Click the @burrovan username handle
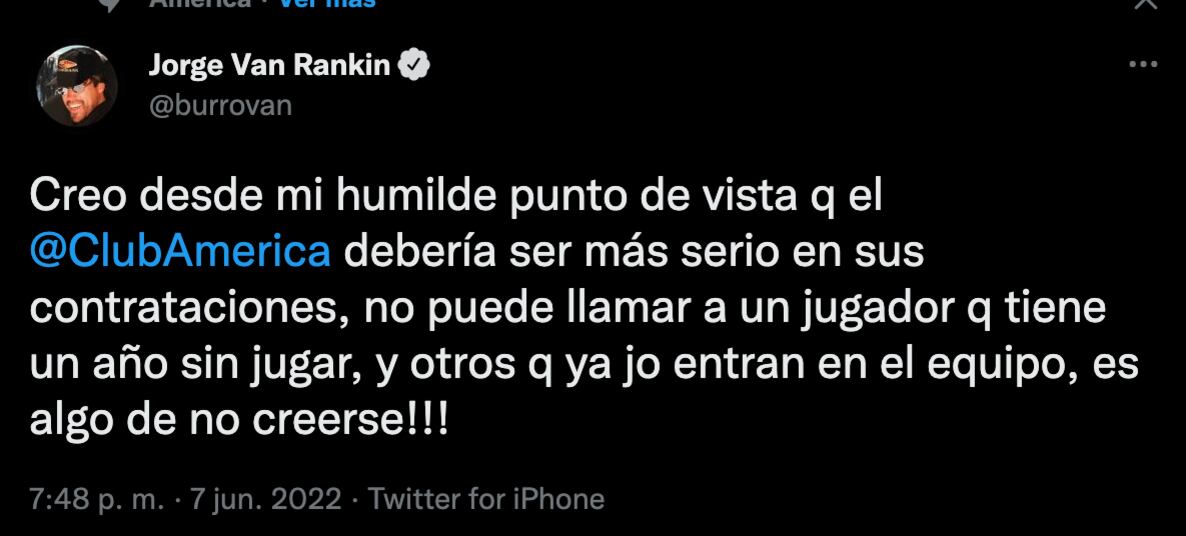This screenshot has width=1186, height=536. click(220, 105)
